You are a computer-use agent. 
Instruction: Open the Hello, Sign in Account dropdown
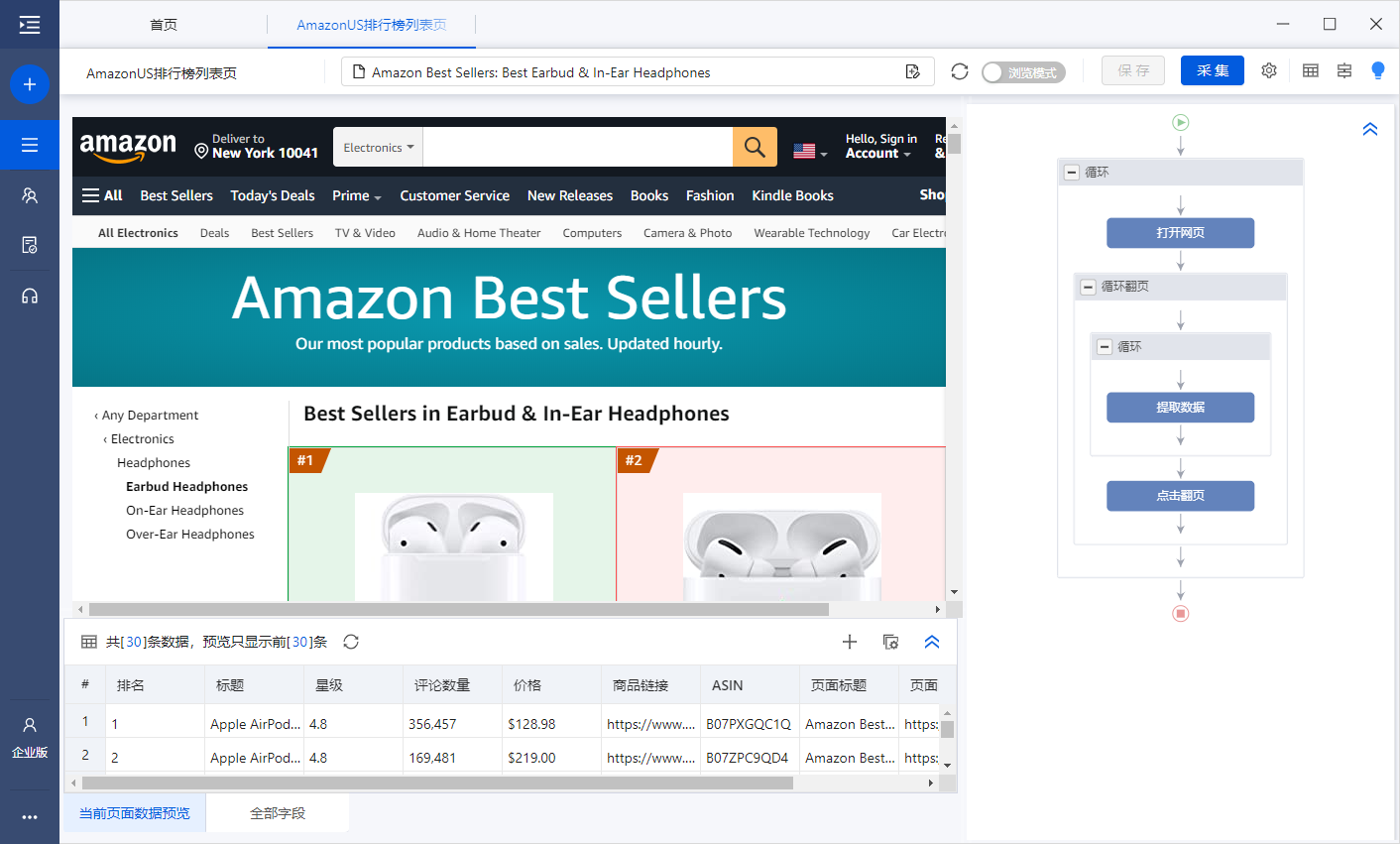[x=880, y=146]
